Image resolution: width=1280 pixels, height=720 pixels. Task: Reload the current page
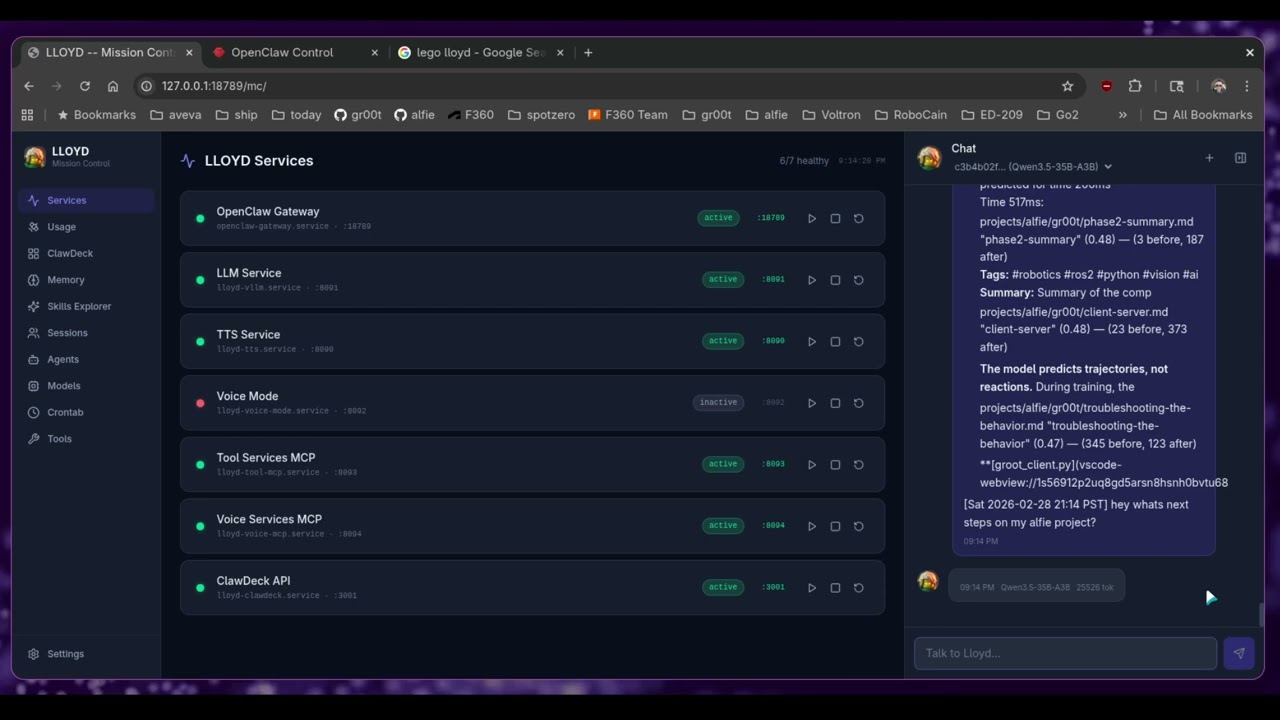pyautogui.click(x=85, y=86)
